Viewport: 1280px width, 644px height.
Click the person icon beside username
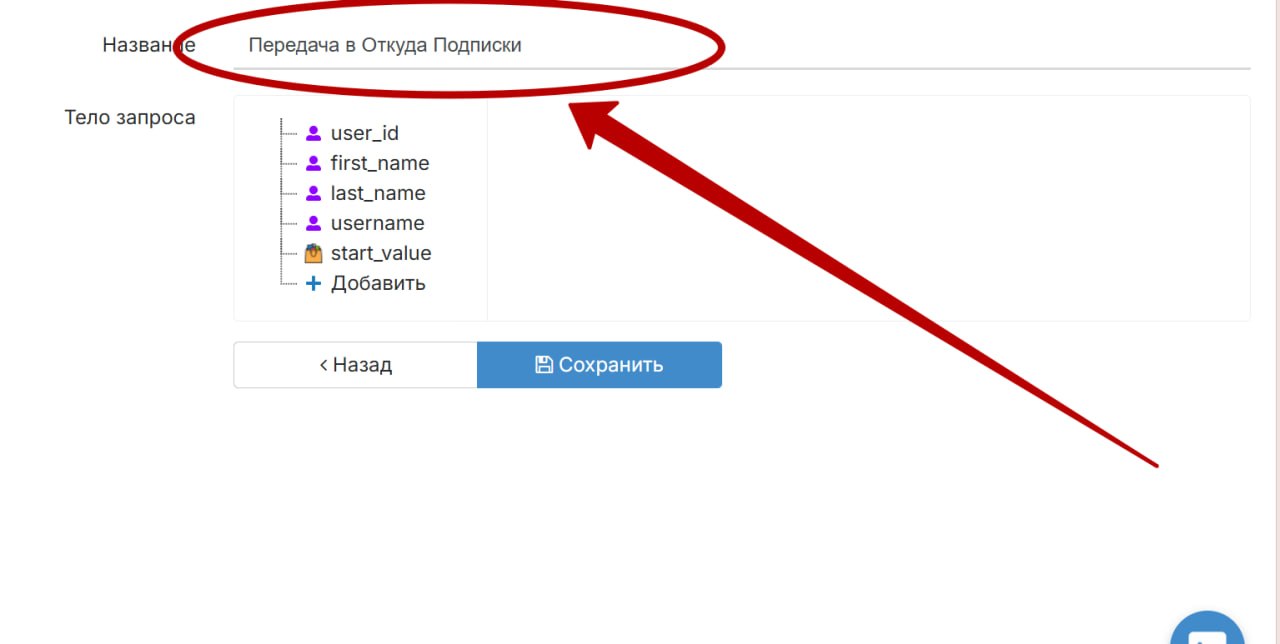tap(313, 223)
